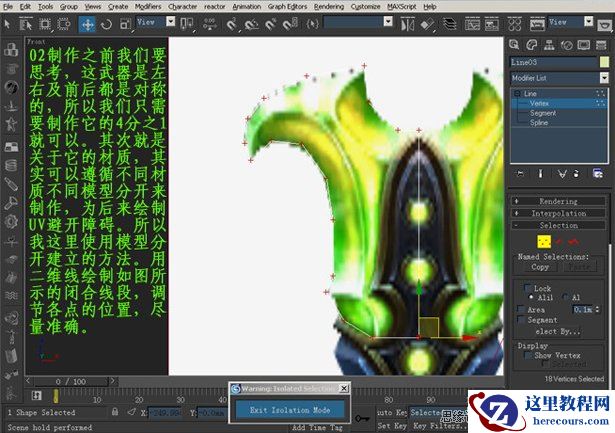
Task: Open render type View dropdown
Action: pos(588,22)
